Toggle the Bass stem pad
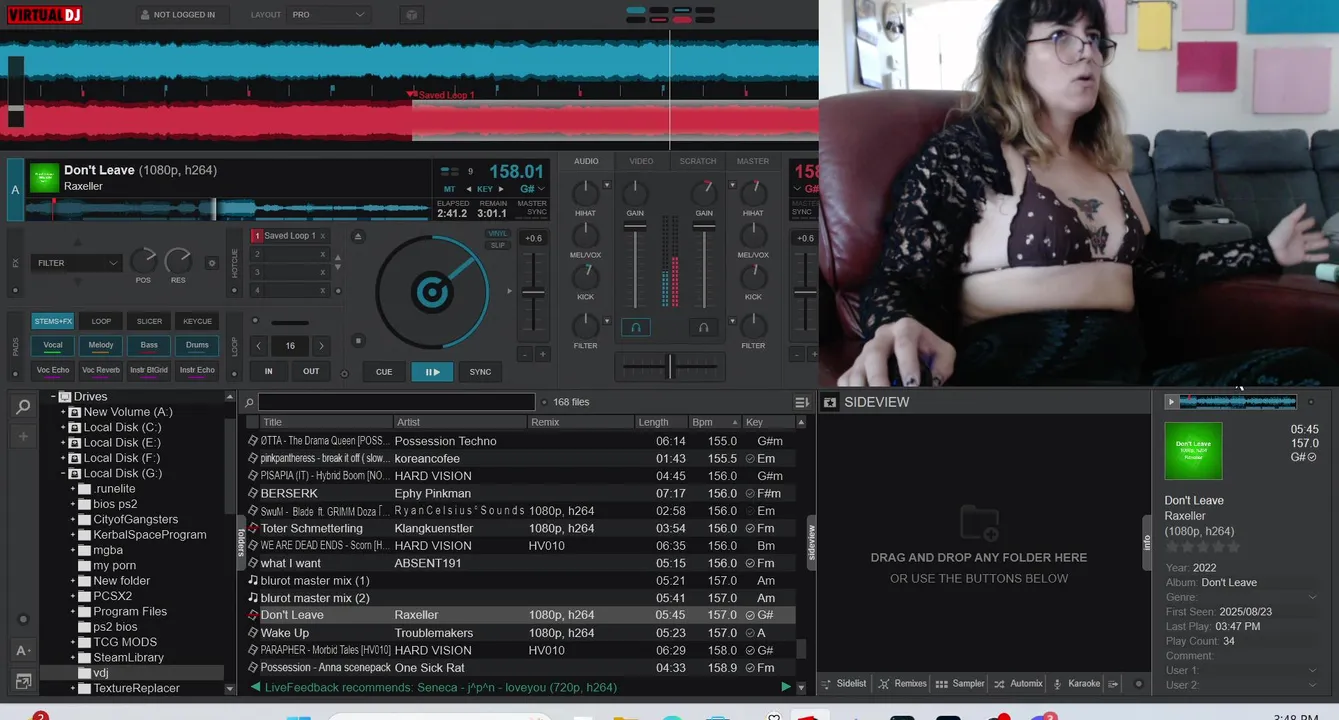This screenshot has width=1339, height=720. pyautogui.click(x=149, y=345)
